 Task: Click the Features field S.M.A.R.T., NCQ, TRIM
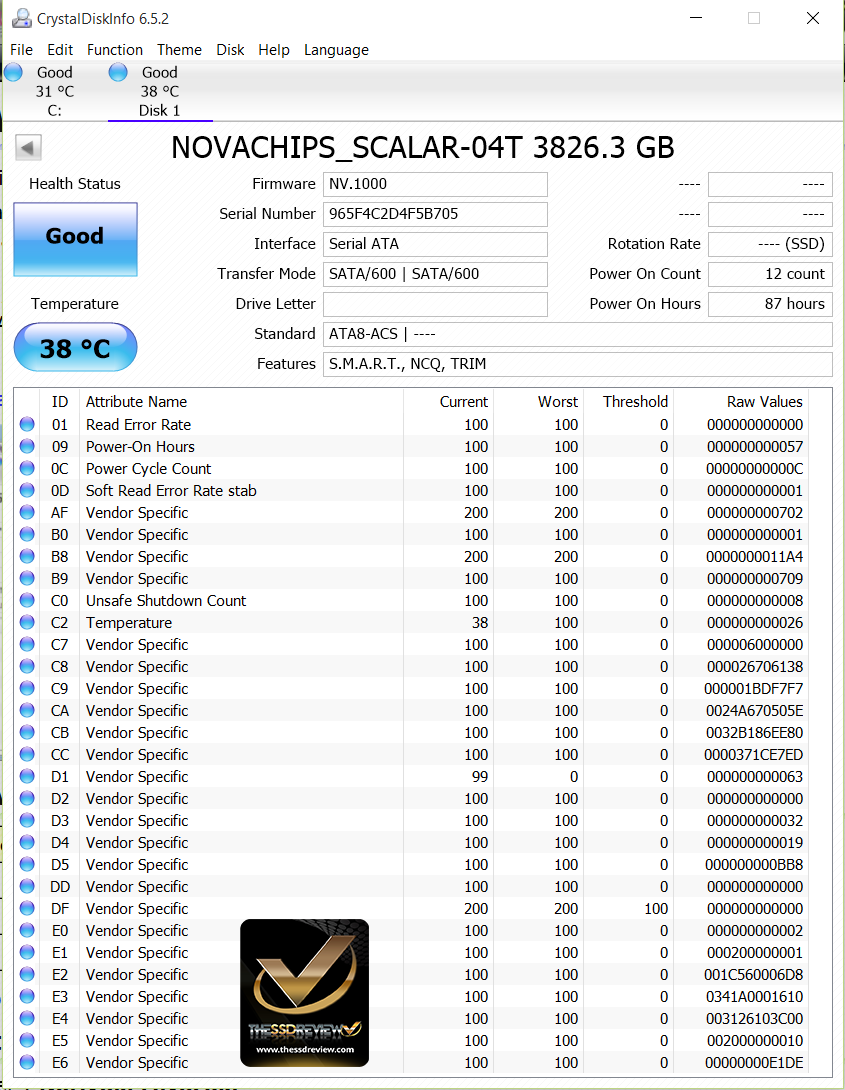pyautogui.click(x=577, y=364)
